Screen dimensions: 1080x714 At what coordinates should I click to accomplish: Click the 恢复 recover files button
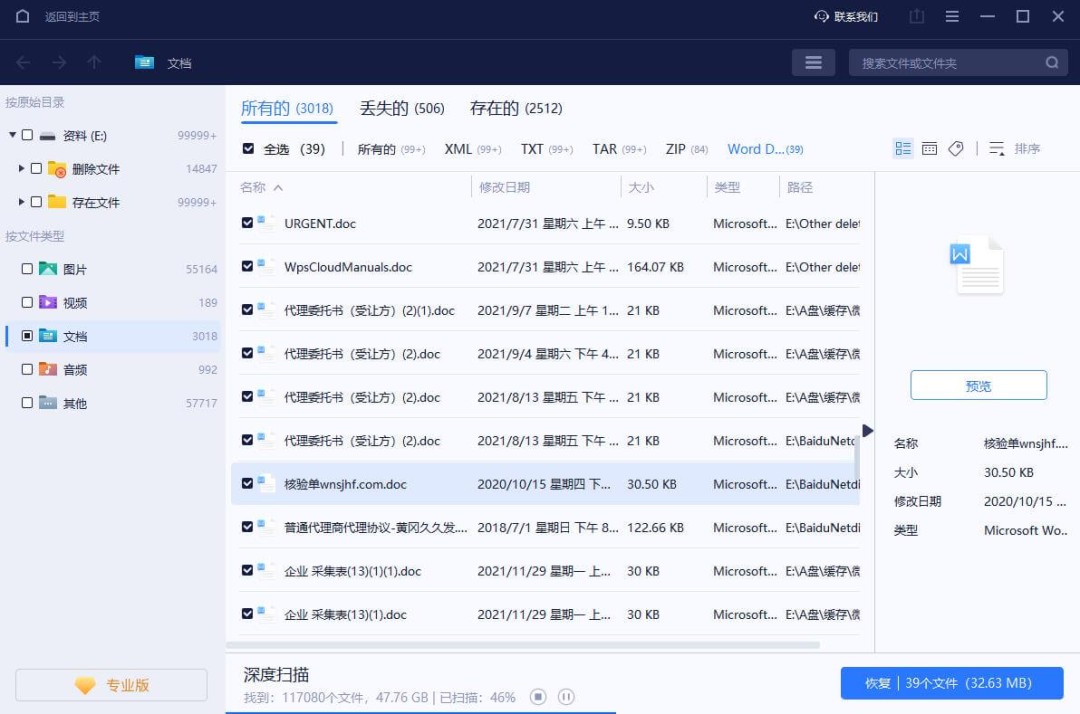[x=951, y=683]
